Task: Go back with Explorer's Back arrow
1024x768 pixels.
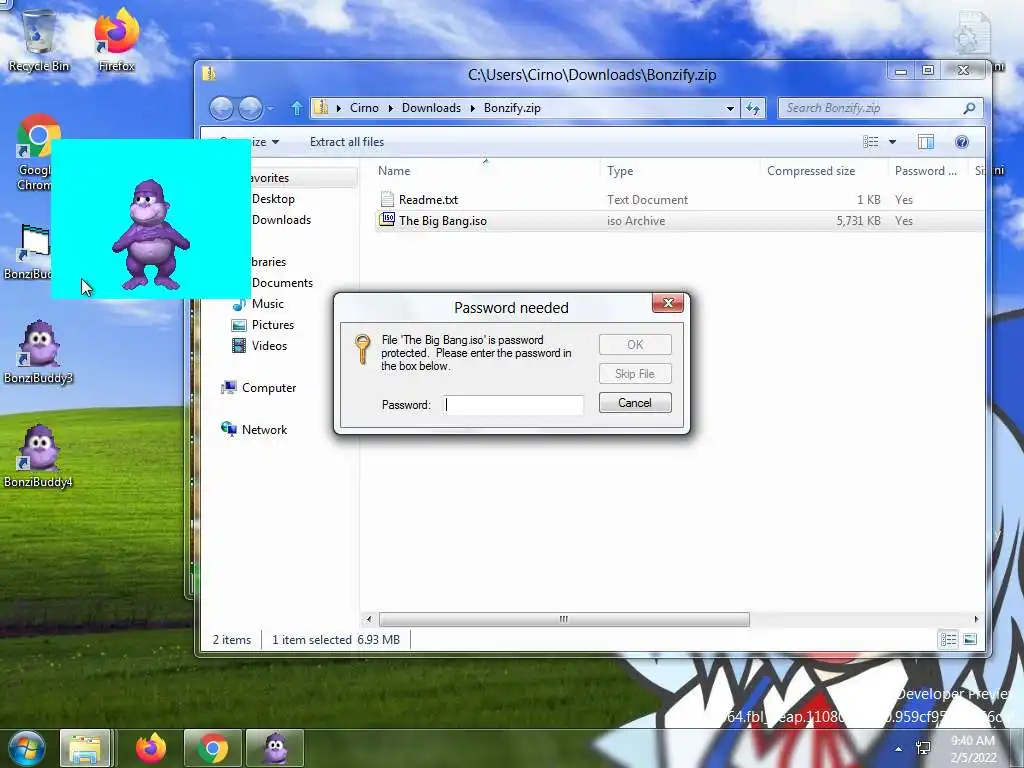Action: pyautogui.click(x=221, y=108)
